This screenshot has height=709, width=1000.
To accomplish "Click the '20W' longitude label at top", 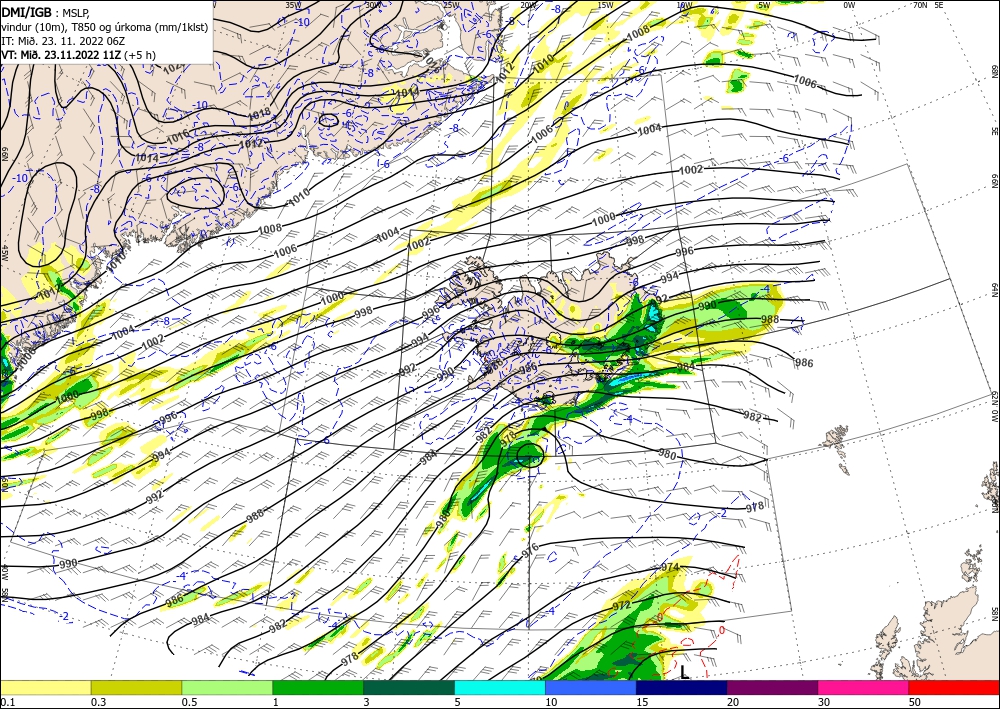I will point(528,5).
